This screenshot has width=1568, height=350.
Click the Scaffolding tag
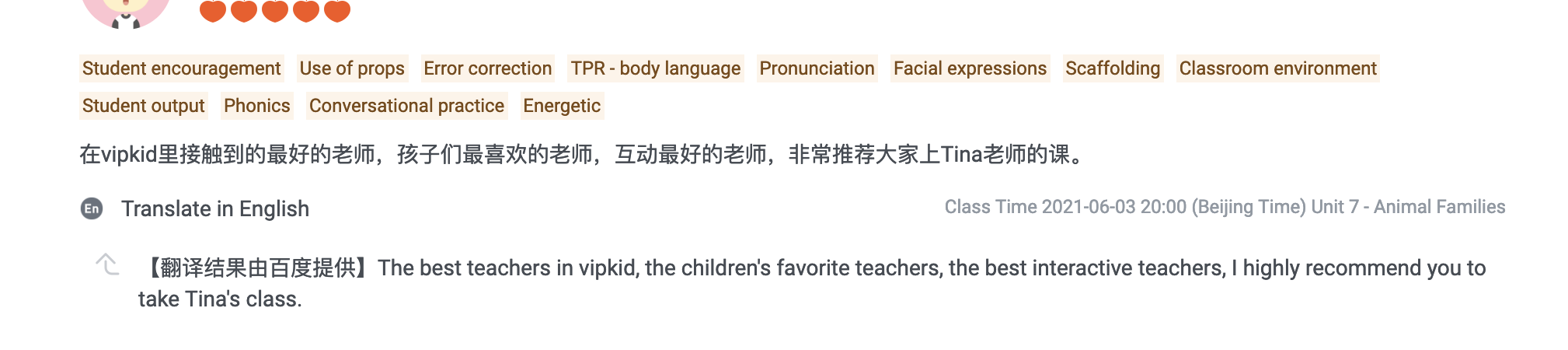(x=1113, y=68)
